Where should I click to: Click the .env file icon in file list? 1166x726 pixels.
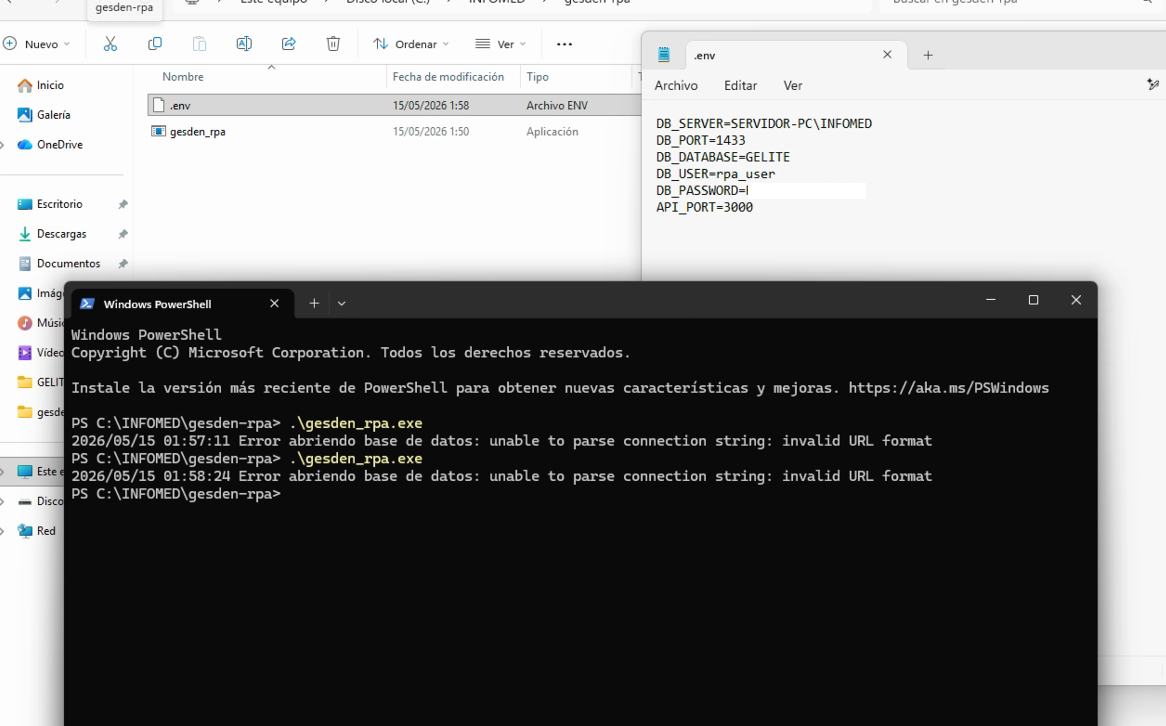click(x=158, y=105)
